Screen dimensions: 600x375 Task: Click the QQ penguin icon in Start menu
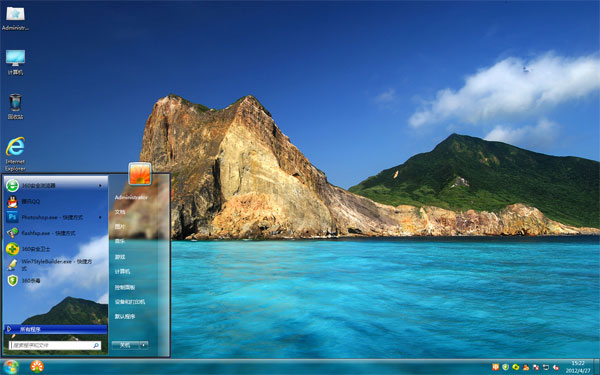point(12,201)
